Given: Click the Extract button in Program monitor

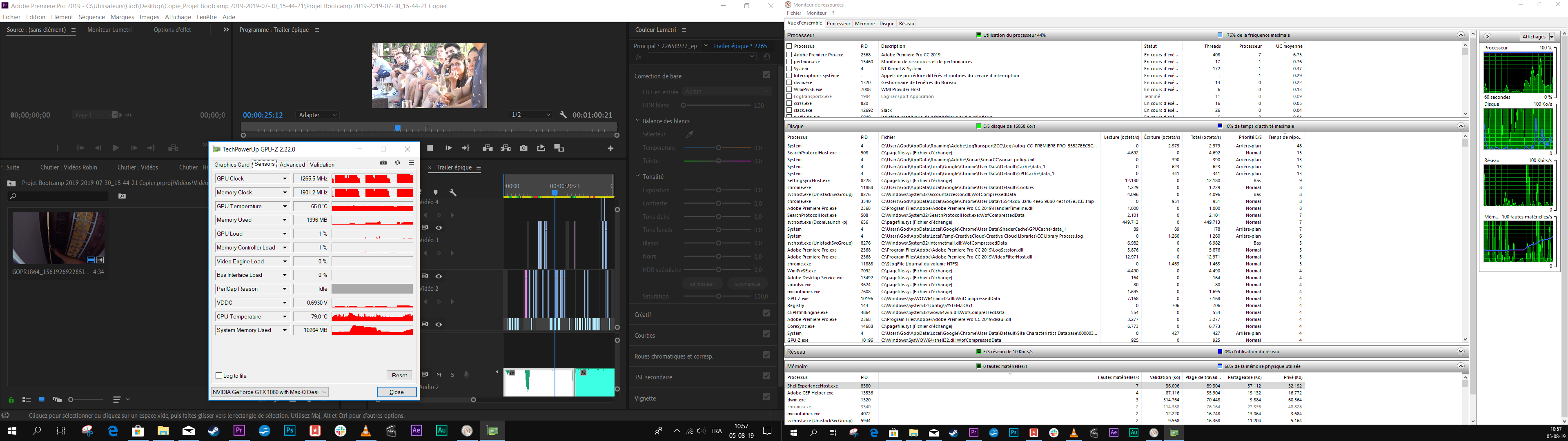Looking at the screenshot, I should [x=506, y=148].
